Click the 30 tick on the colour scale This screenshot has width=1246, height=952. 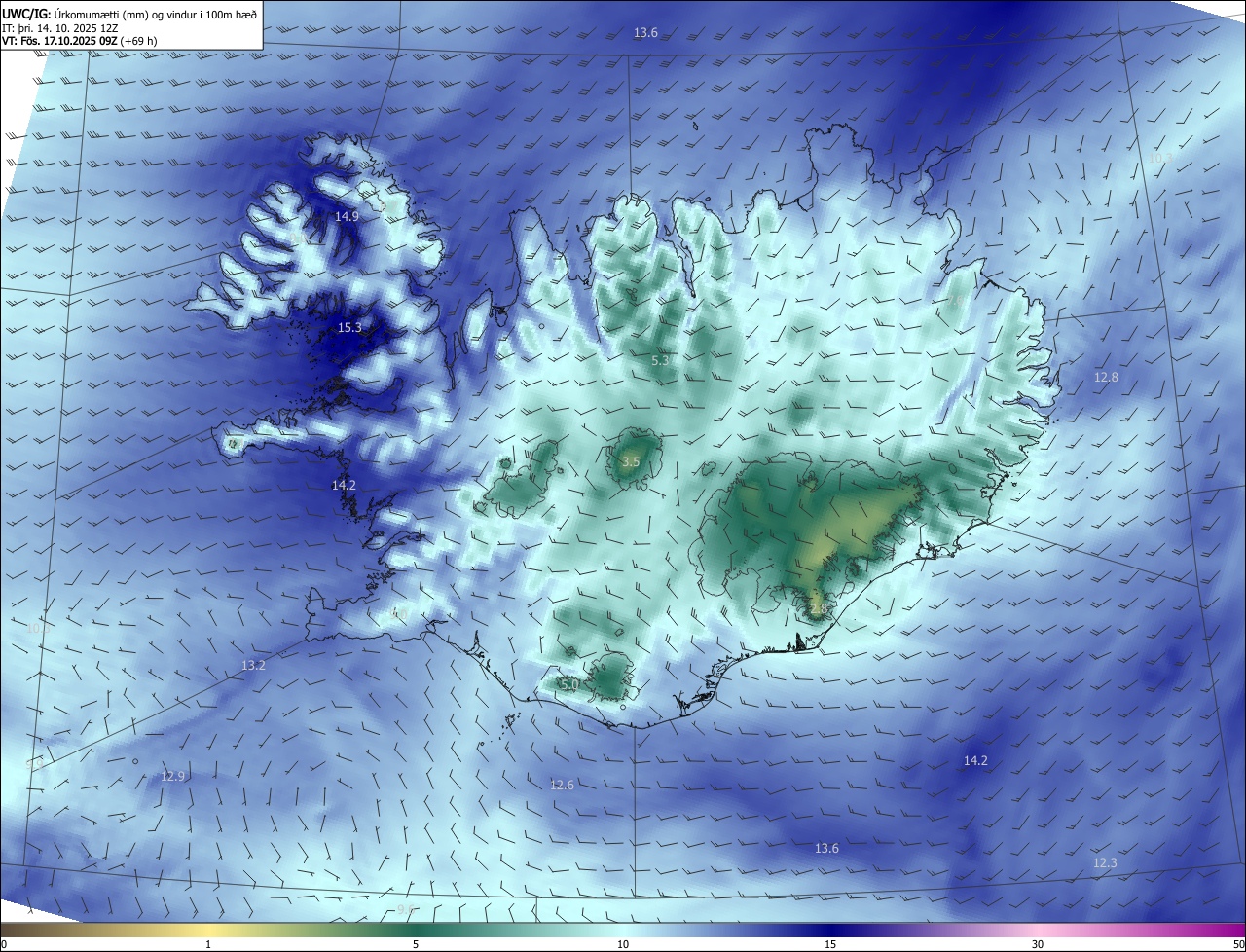(x=1038, y=944)
